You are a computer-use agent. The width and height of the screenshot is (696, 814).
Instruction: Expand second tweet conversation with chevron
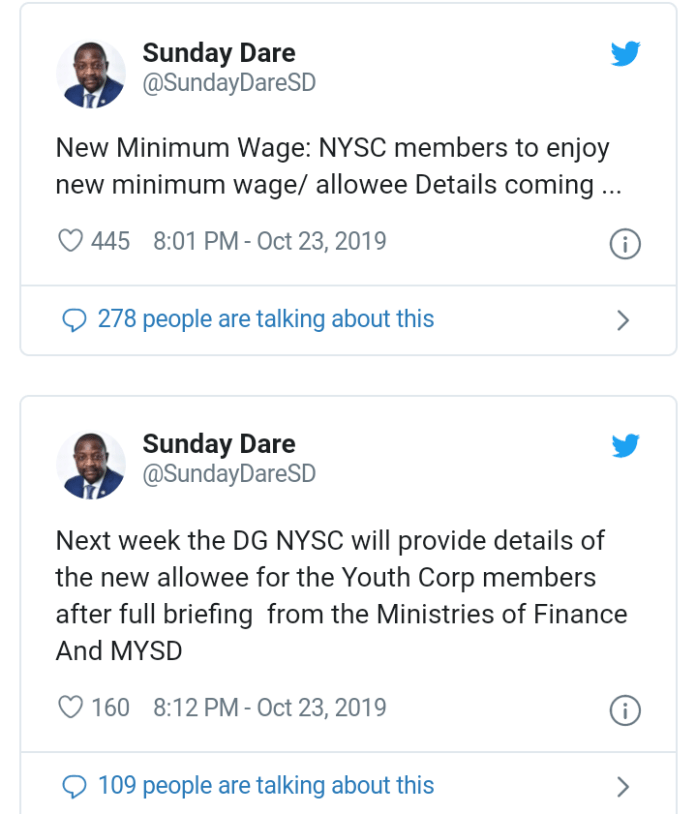pos(623,787)
